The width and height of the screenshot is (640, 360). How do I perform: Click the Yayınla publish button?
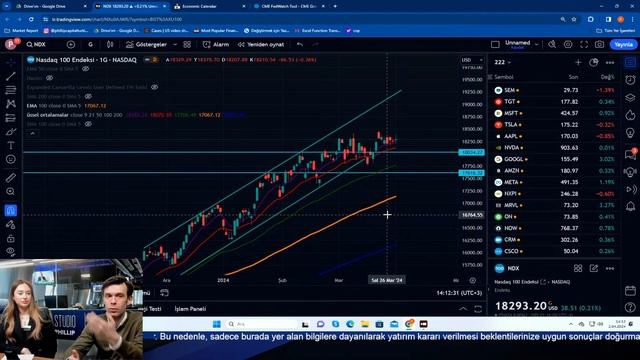point(623,44)
